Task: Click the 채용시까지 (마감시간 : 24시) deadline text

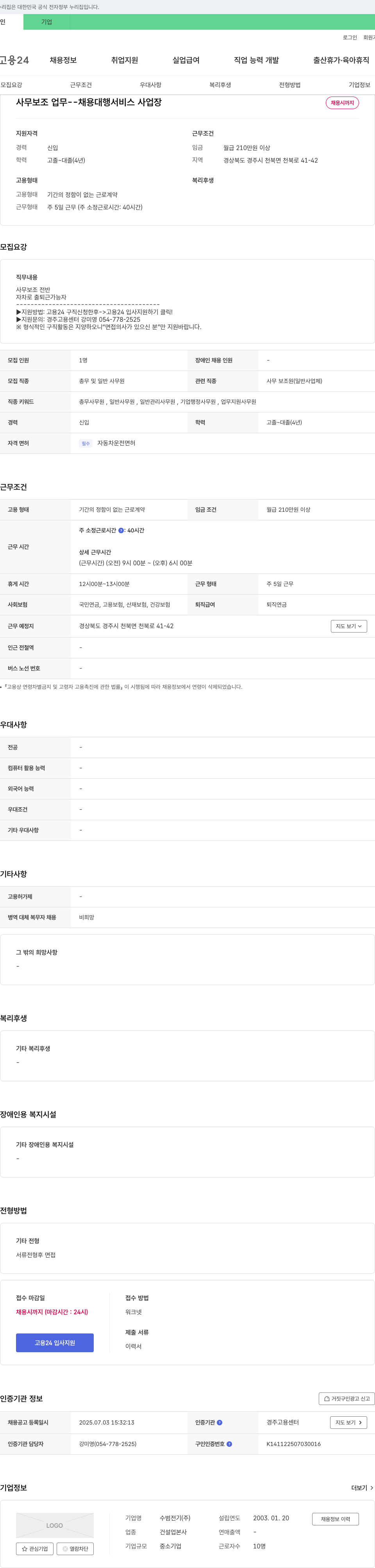Action: click(x=52, y=1312)
